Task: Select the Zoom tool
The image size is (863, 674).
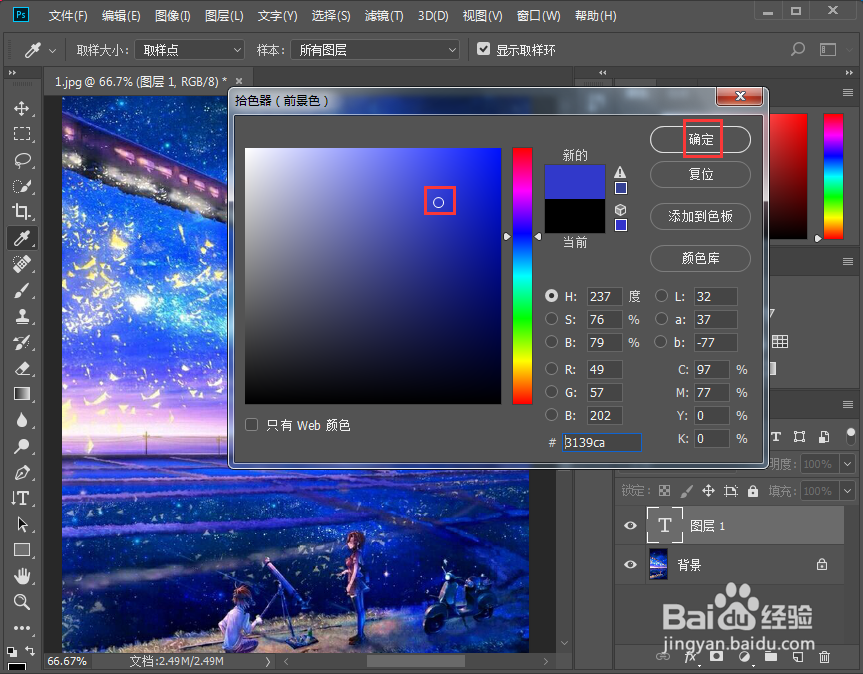Action: click(21, 602)
